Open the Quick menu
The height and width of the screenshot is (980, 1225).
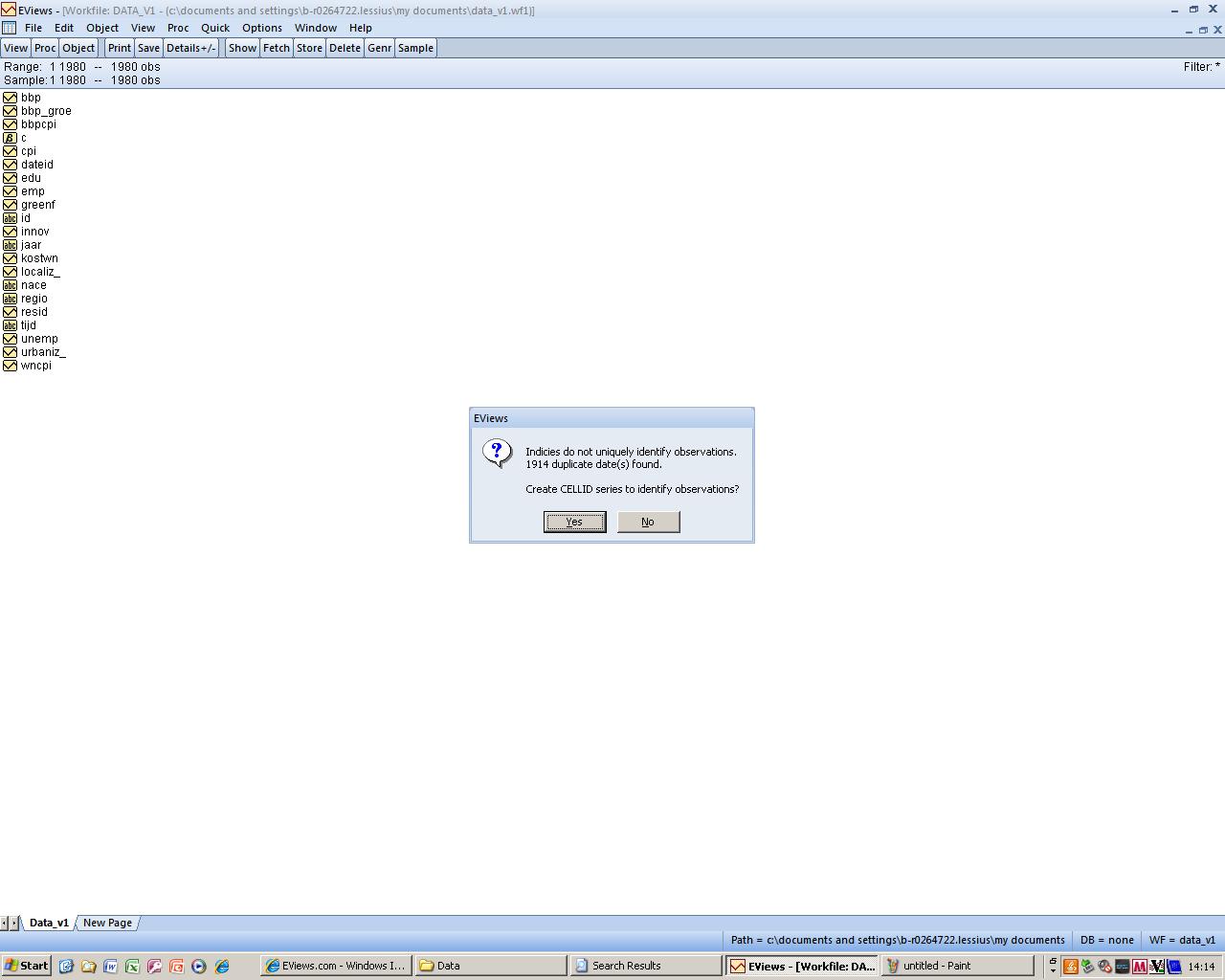(x=214, y=28)
